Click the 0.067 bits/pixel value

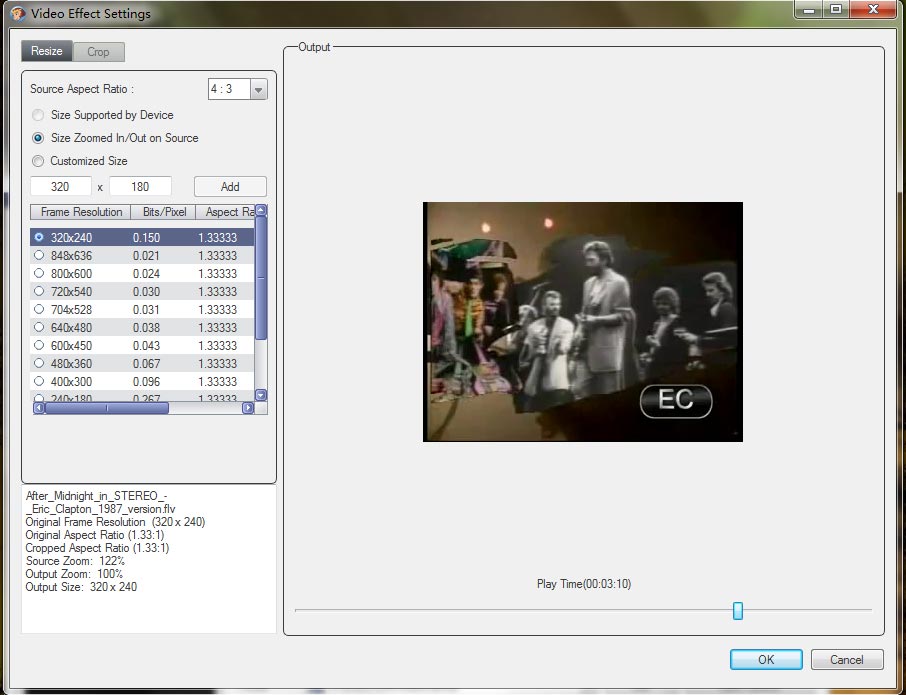[x=146, y=363]
